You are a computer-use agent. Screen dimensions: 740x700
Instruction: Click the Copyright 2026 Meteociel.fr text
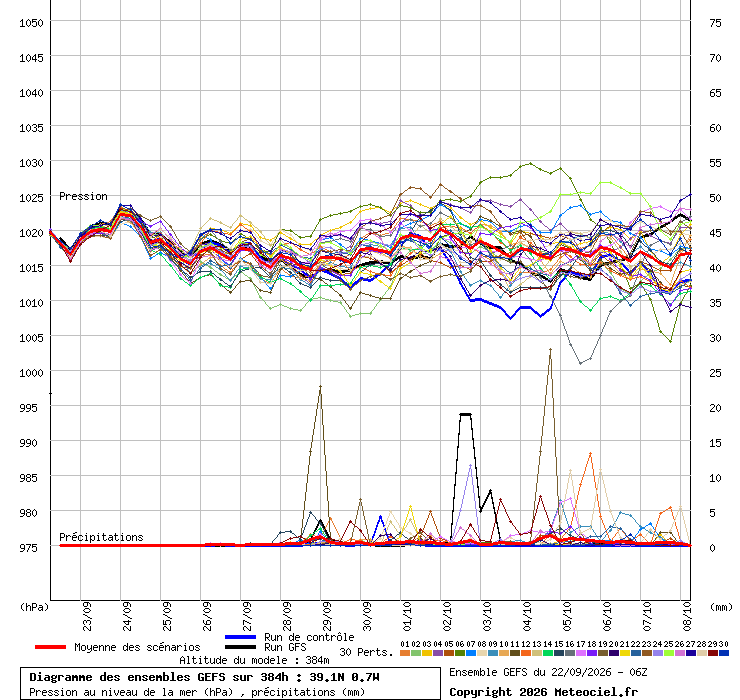point(543,692)
